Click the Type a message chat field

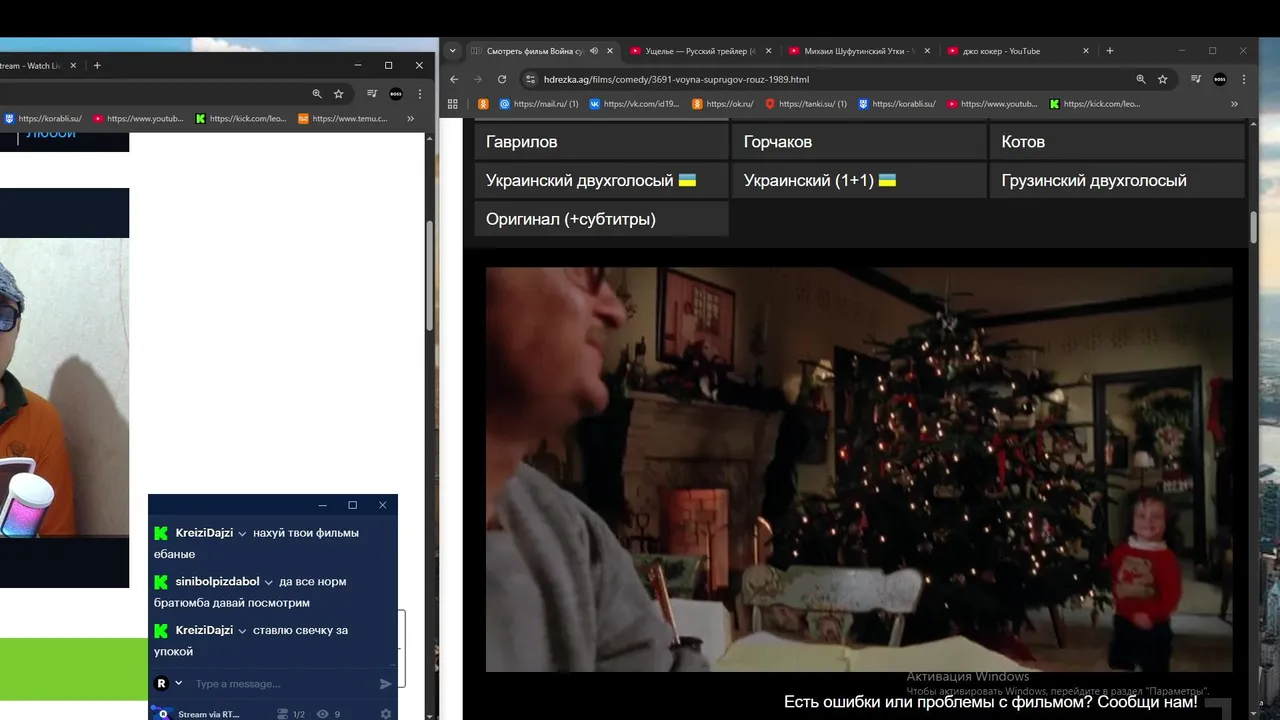pos(282,684)
